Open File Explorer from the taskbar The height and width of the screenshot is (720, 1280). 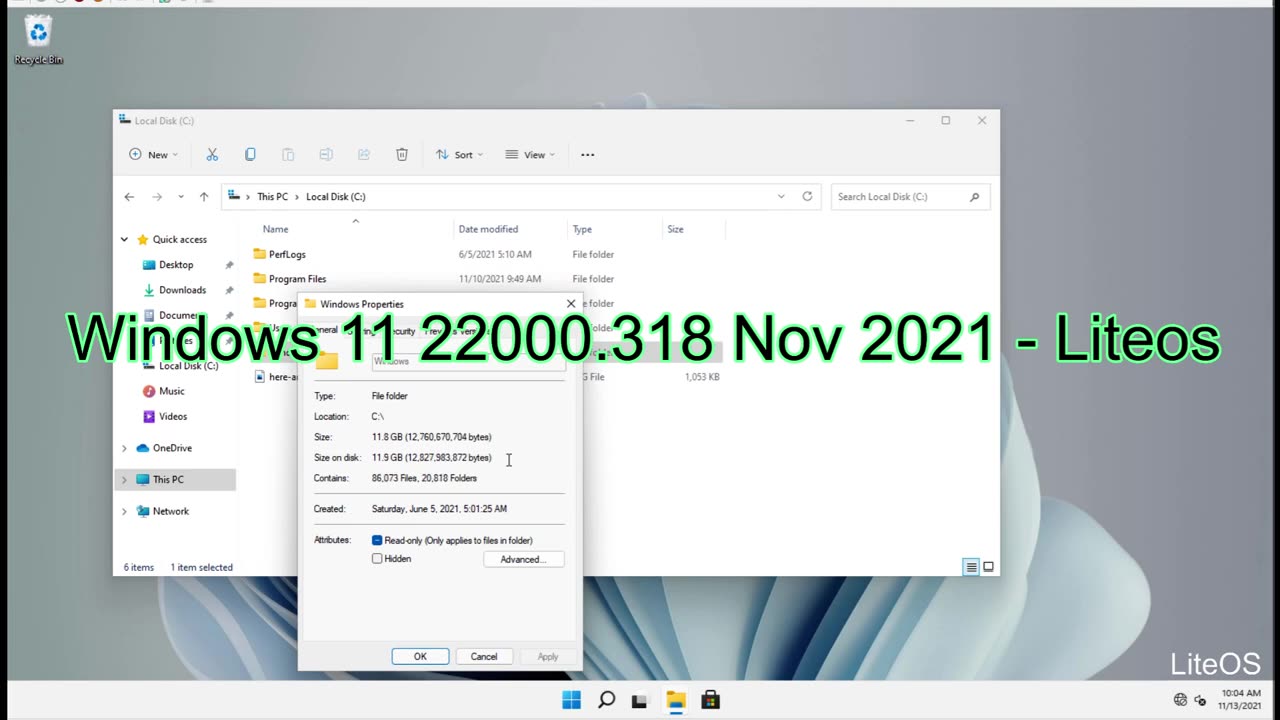(x=676, y=700)
